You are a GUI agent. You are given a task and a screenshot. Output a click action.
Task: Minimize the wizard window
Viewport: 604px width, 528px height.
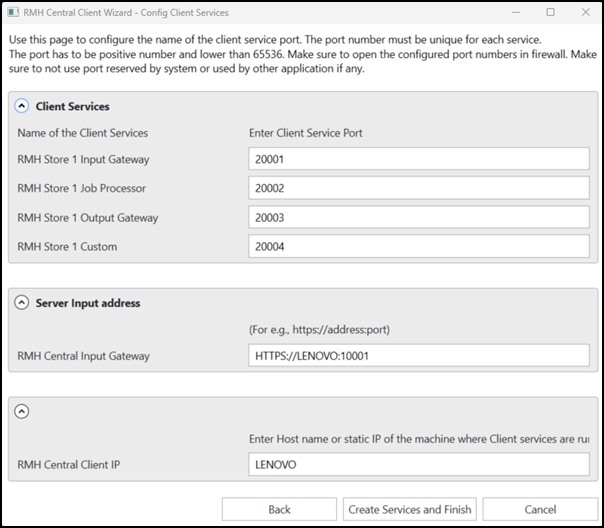[x=516, y=12]
